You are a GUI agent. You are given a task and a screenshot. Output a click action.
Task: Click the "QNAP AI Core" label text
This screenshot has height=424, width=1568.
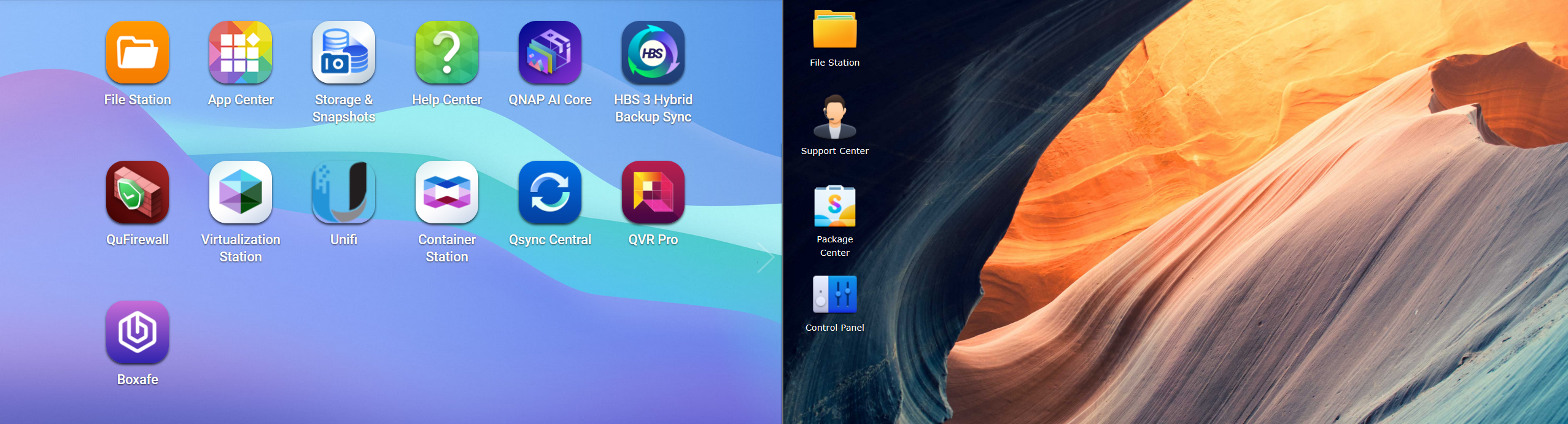coord(550,99)
